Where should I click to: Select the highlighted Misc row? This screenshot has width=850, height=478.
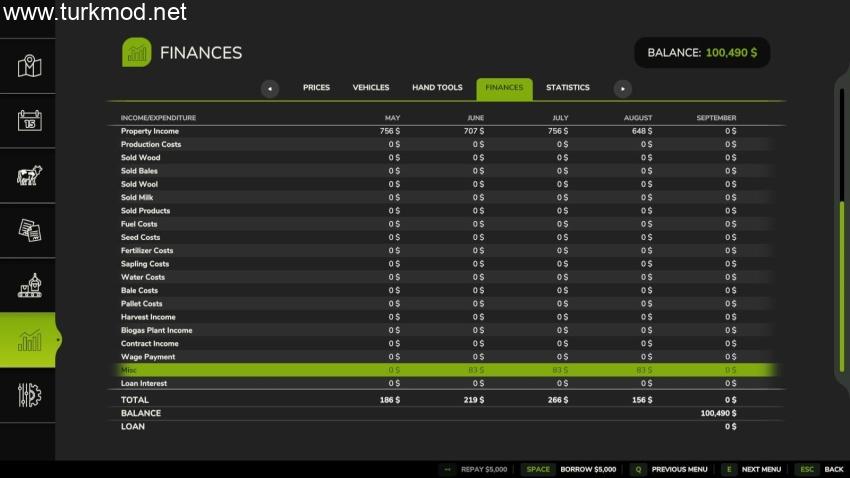[447, 370]
